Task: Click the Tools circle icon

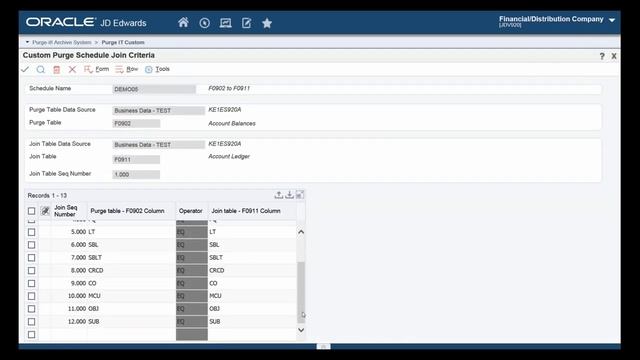Action: point(149,69)
